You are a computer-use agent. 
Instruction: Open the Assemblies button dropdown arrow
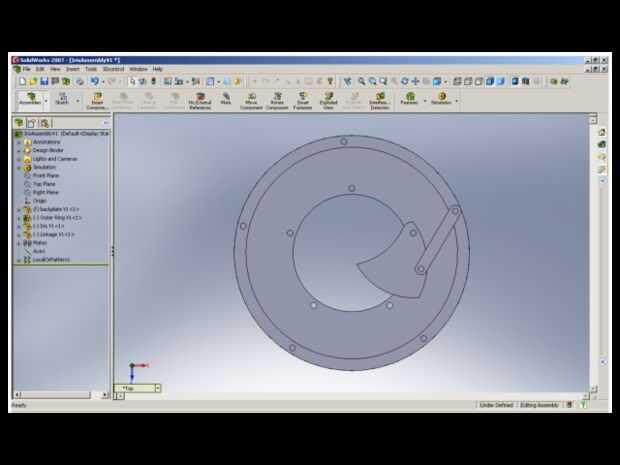click(x=46, y=101)
